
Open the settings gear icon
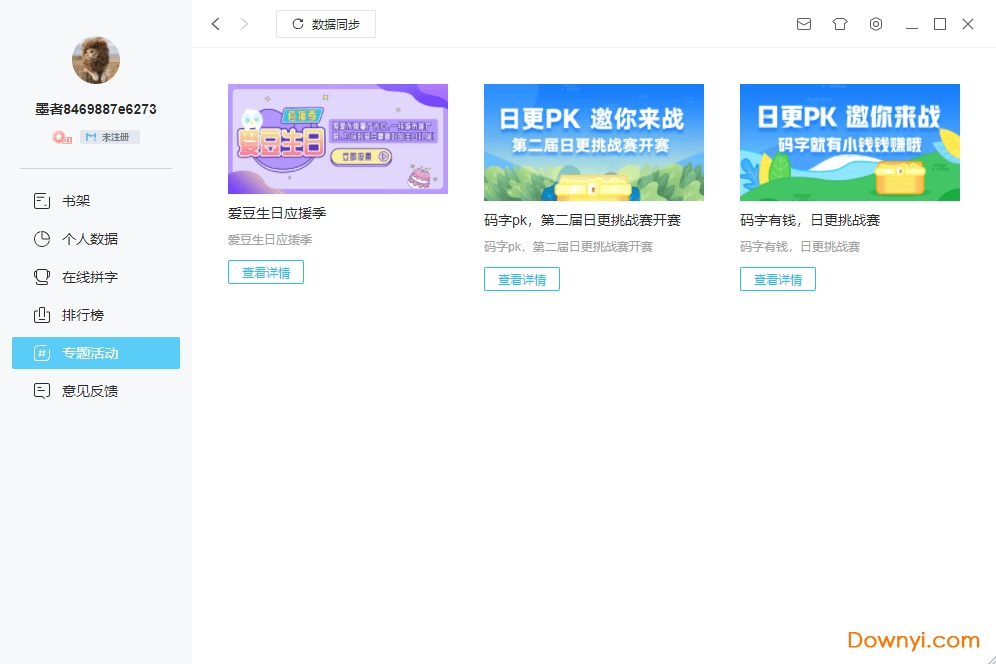click(875, 24)
